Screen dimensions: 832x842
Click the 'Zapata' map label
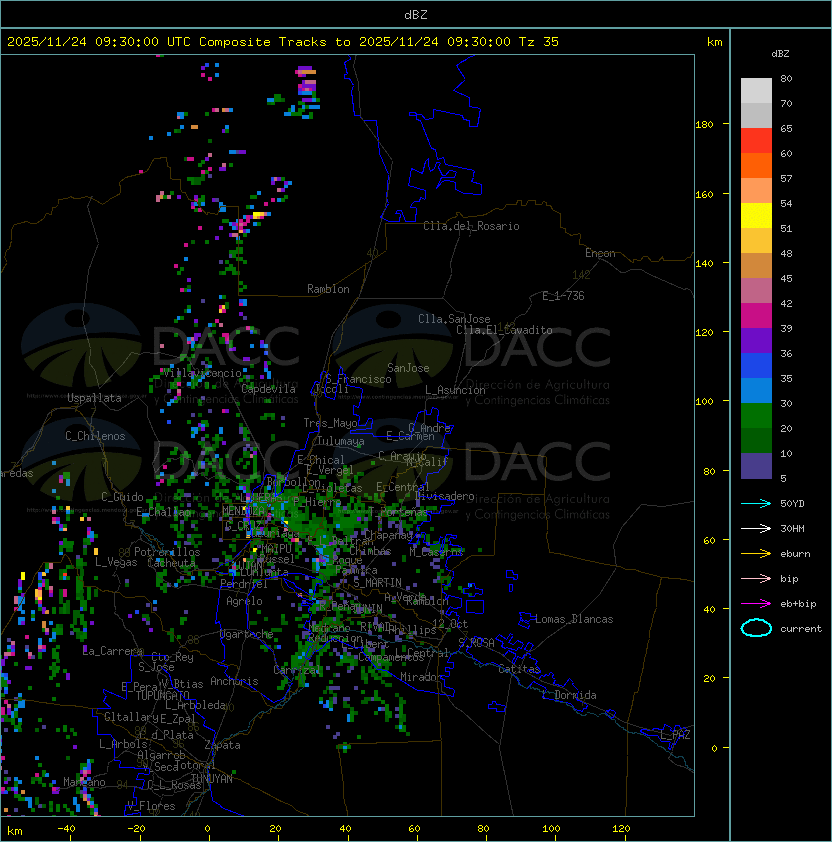click(222, 745)
